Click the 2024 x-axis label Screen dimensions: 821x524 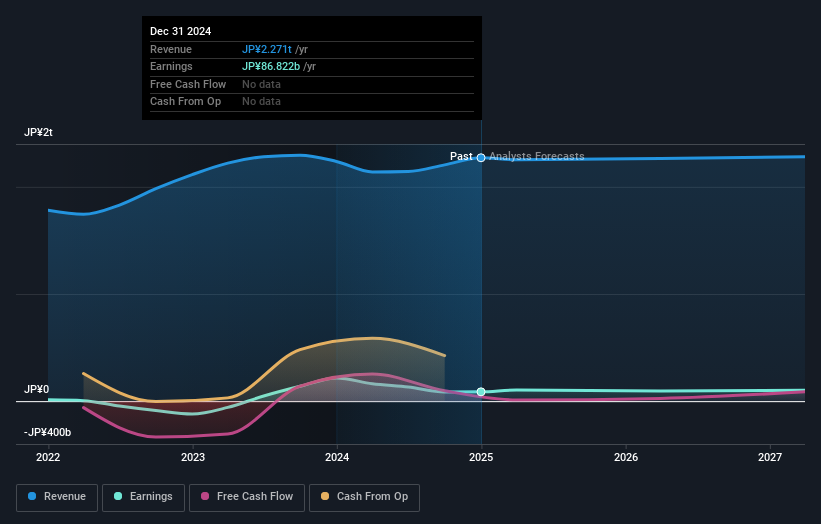coord(337,457)
